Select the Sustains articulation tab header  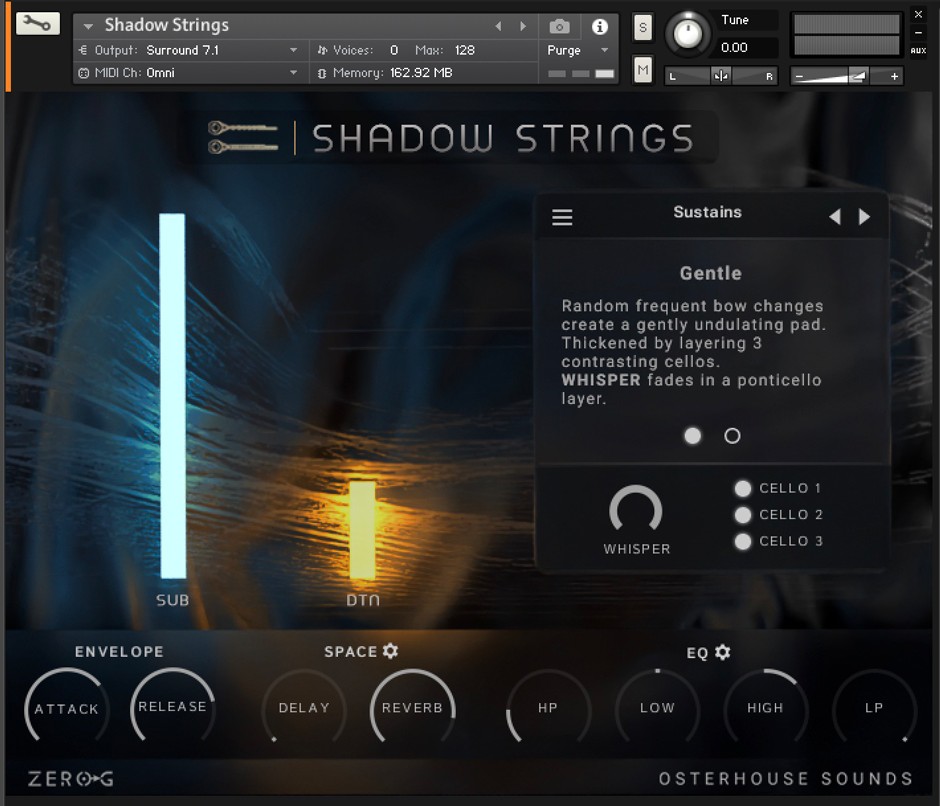[x=707, y=213]
